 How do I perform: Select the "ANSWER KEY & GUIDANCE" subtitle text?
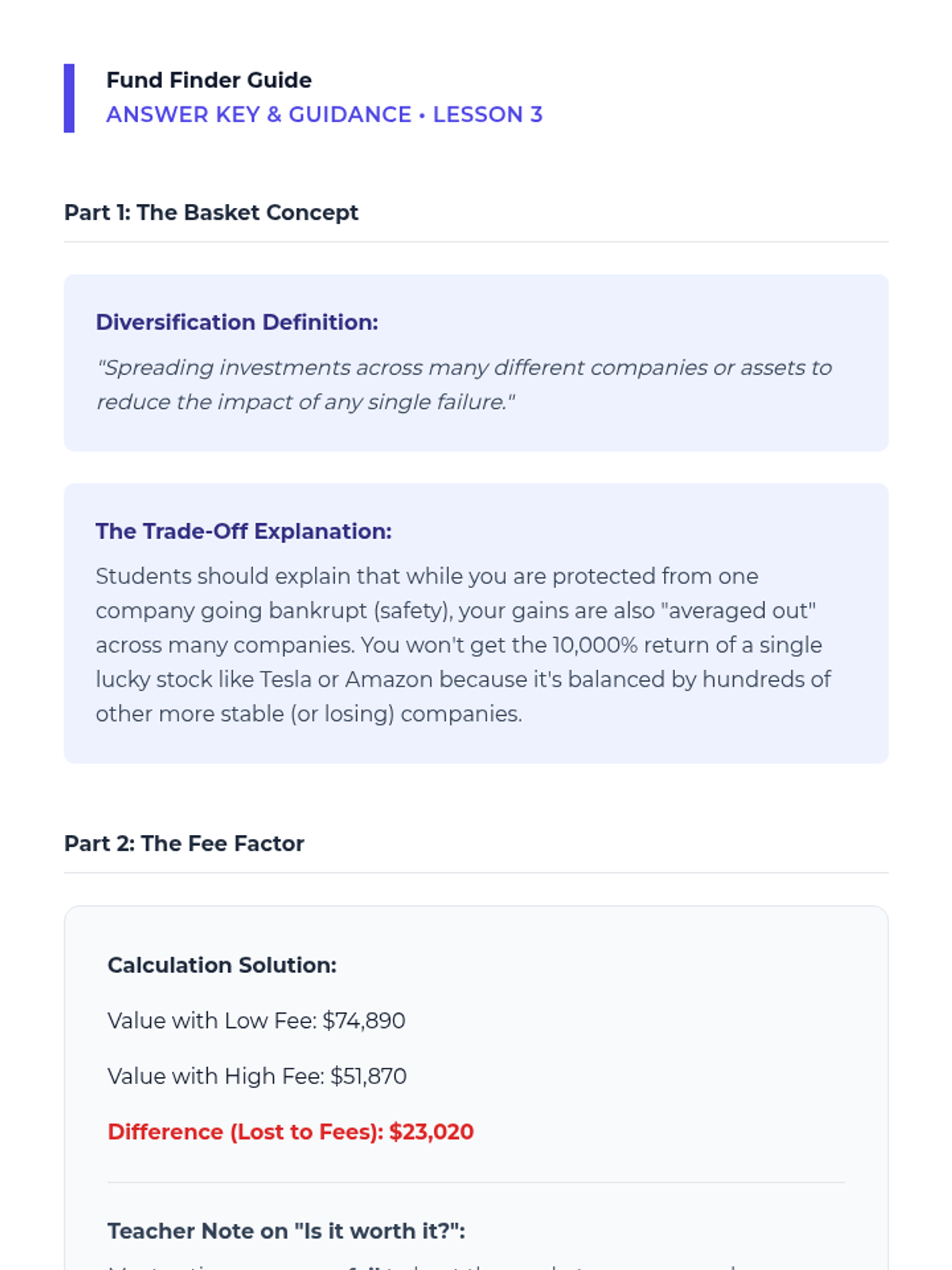point(259,114)
